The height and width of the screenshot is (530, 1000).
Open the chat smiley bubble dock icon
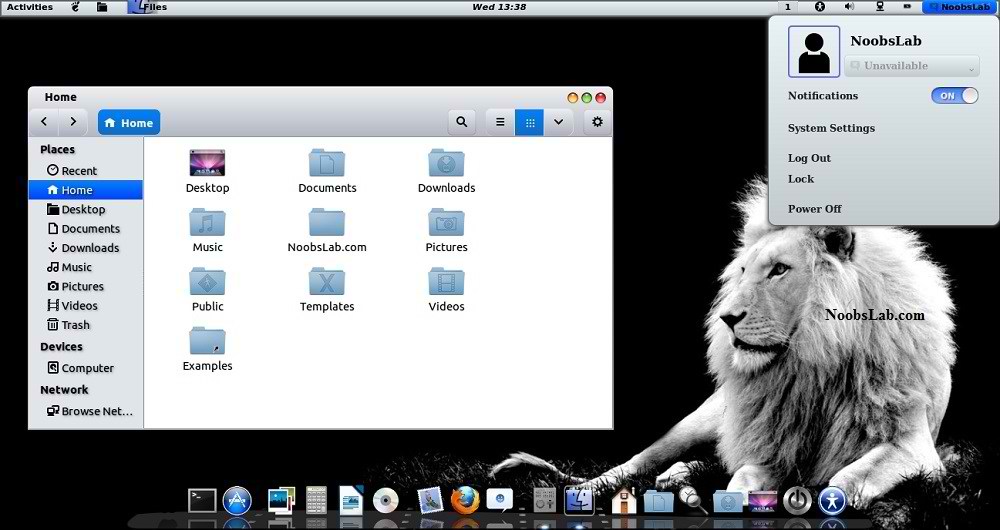pos(499,500)
